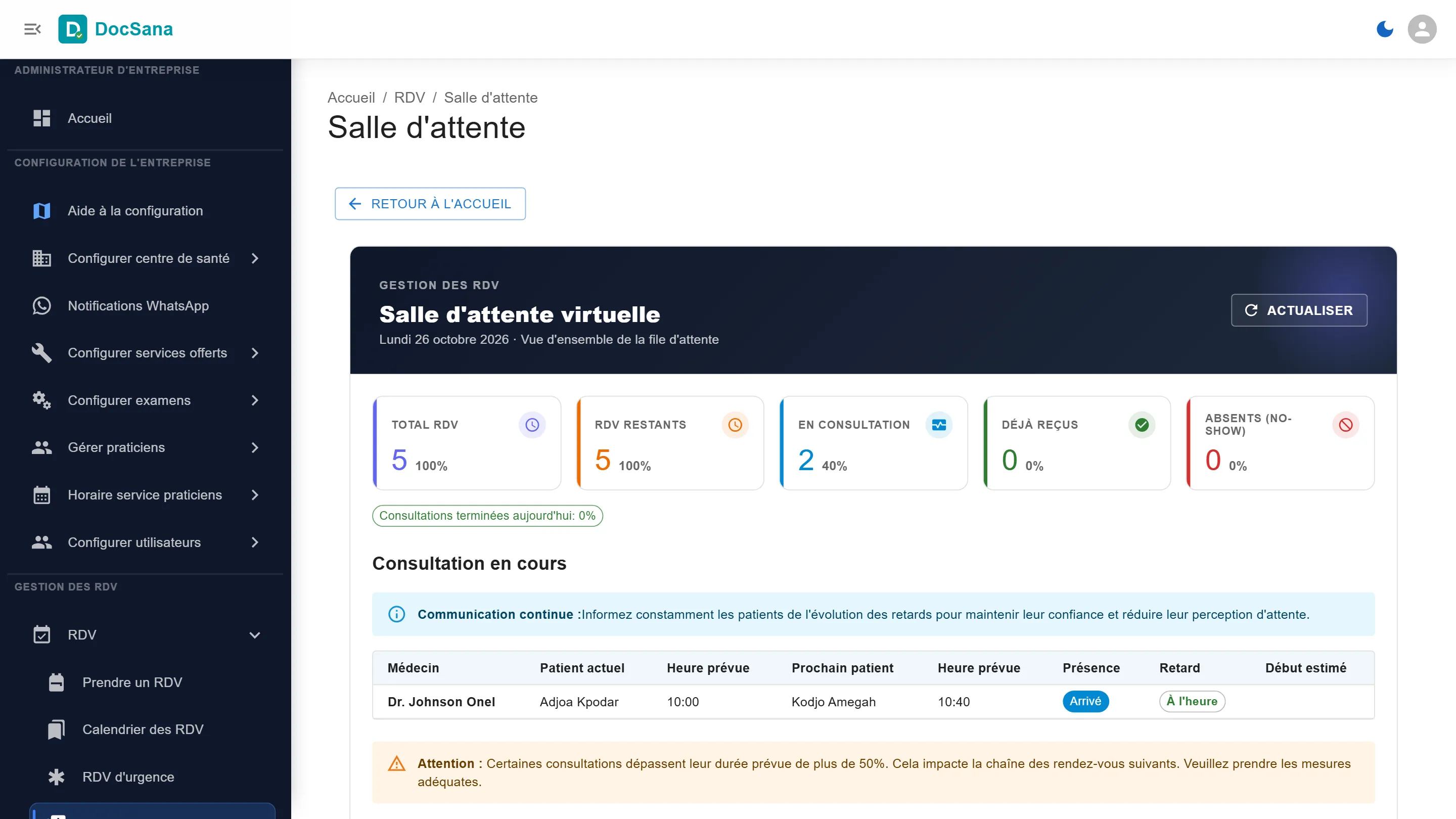Collapse the sidebar menu icon
The image size is (1456, 819).
pyautogui.click(x=32, y=29)
